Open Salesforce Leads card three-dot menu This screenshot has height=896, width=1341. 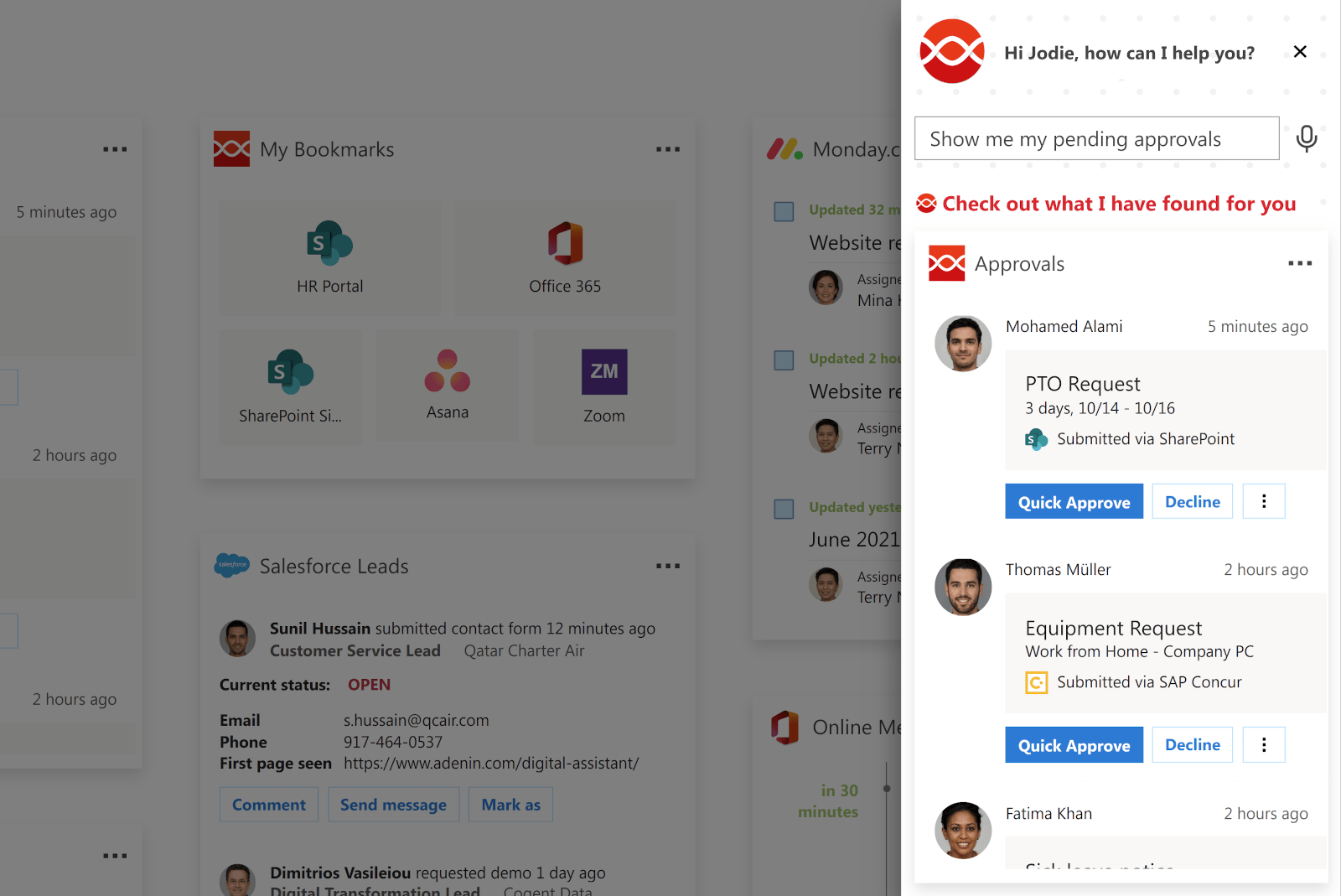(668, 566)
